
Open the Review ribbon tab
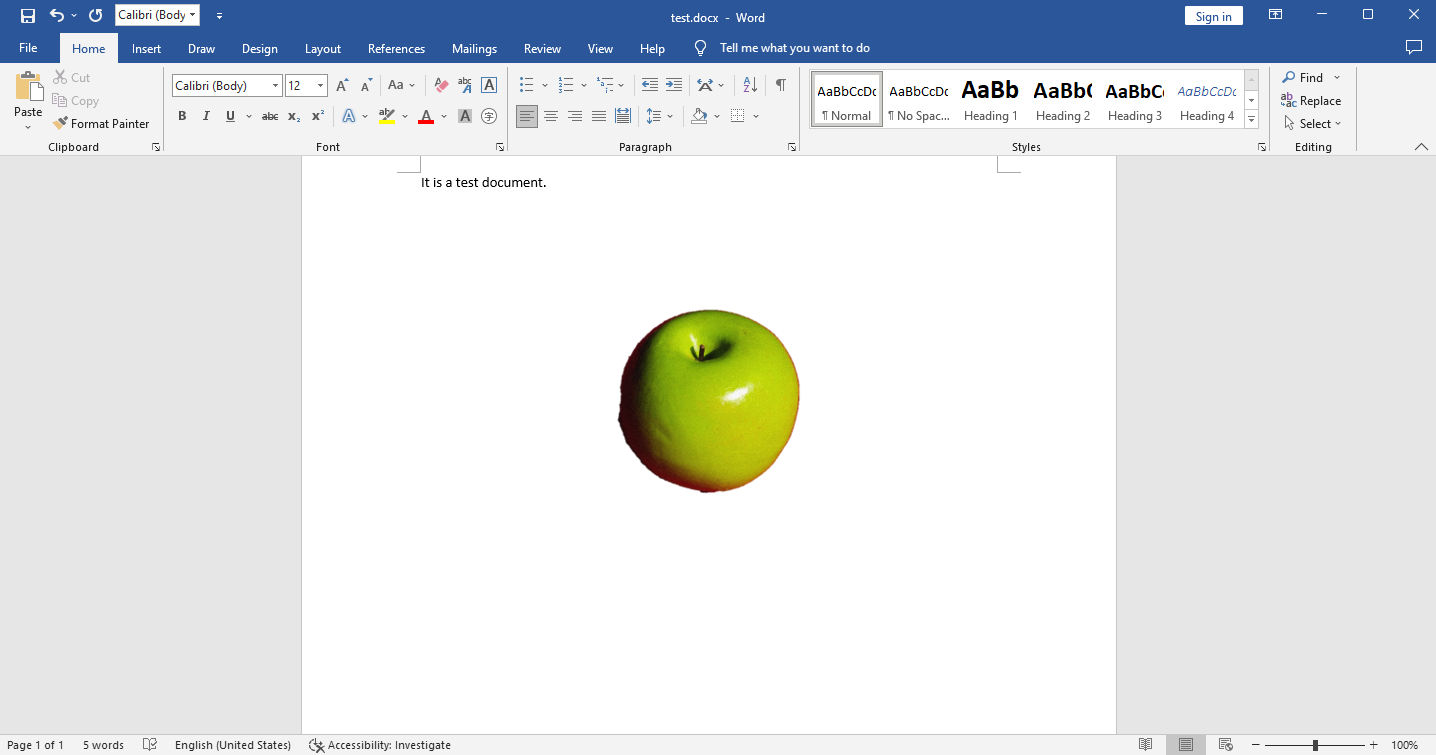pos(542,48)
